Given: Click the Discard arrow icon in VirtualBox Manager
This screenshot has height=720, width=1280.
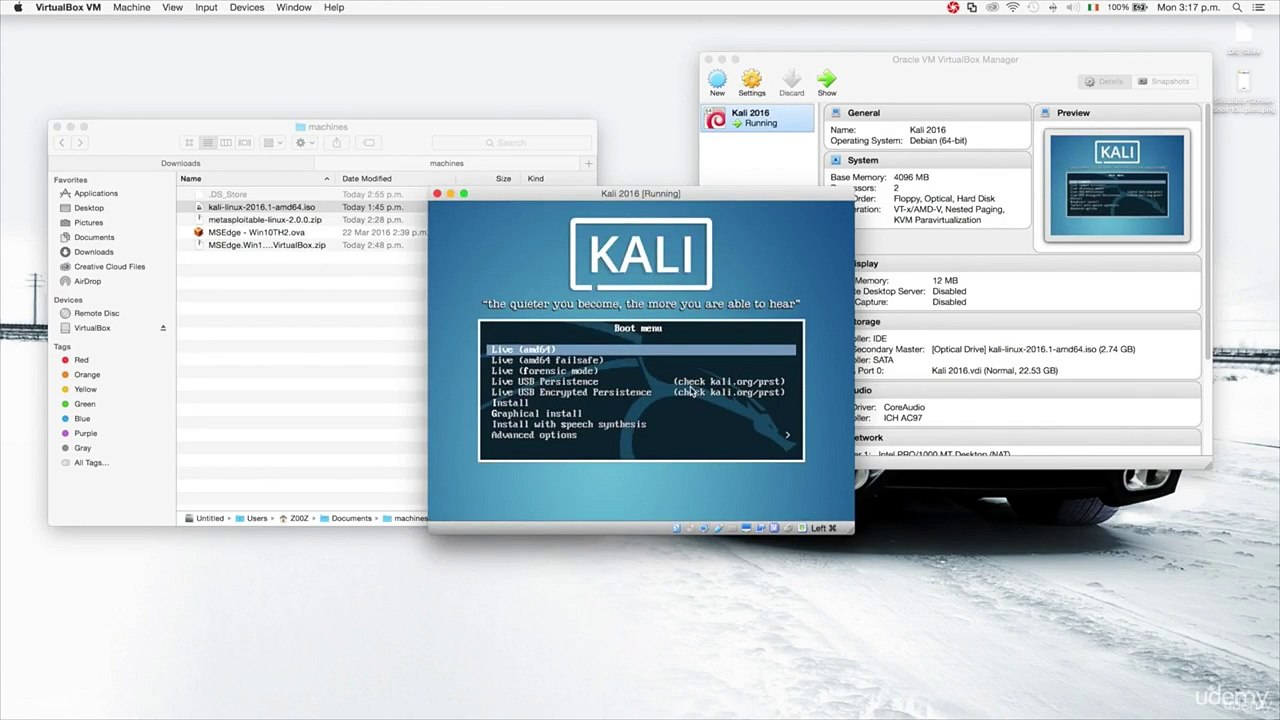Looking at the screenshot, I should point(791,79).
